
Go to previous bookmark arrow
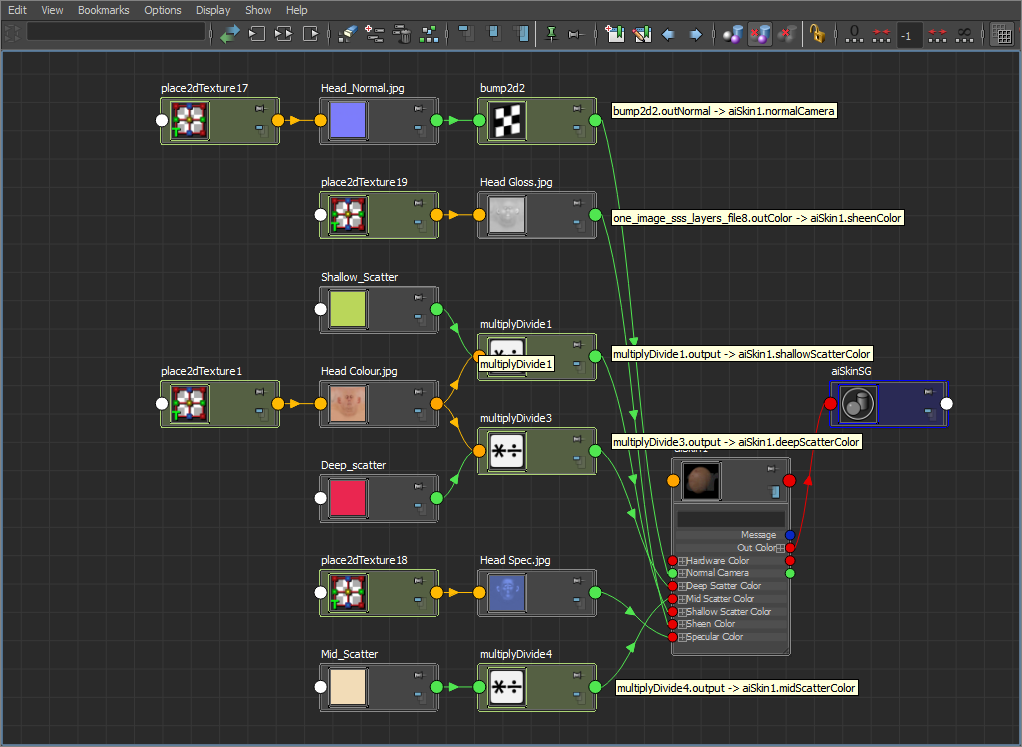[668, 34]
